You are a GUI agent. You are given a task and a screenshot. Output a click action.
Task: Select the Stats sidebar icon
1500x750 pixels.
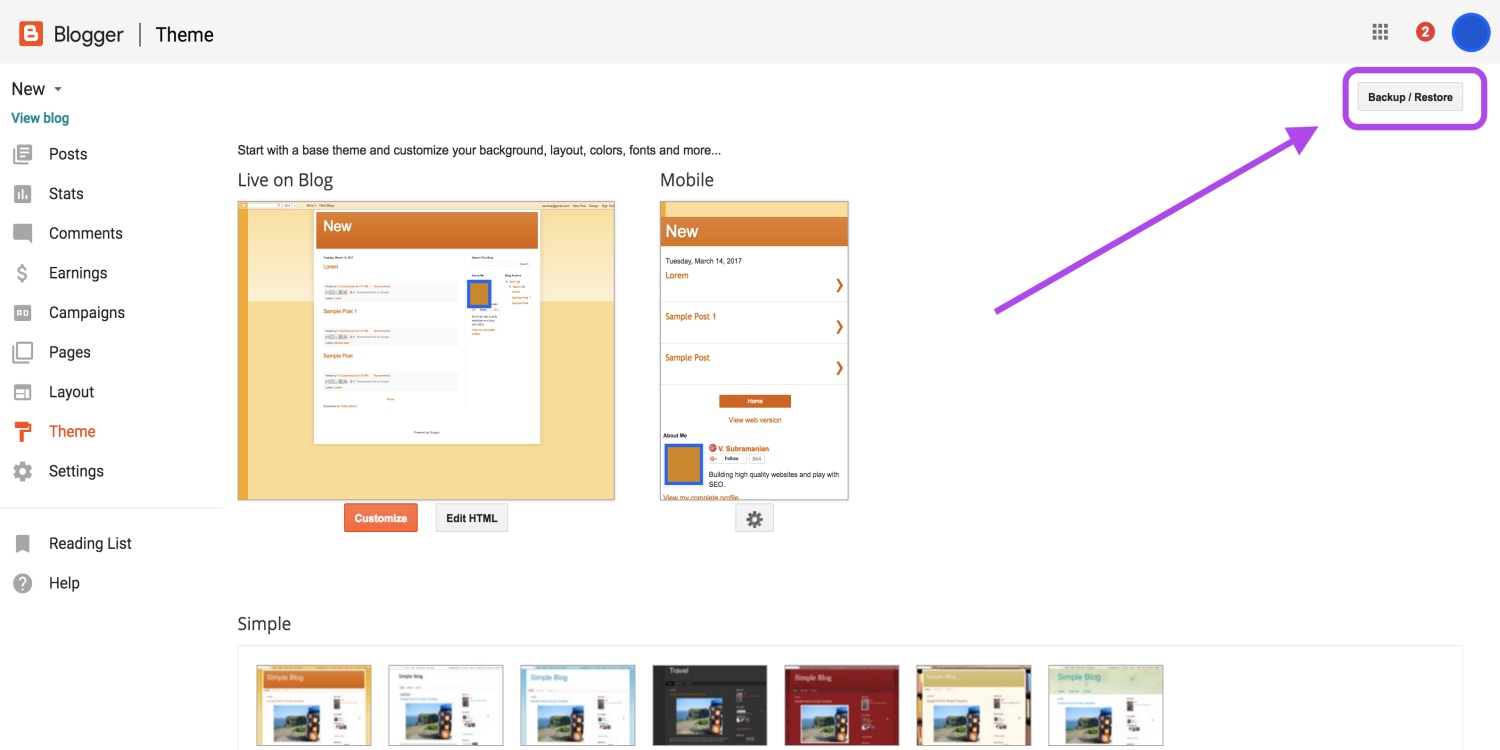coord(23,193)
